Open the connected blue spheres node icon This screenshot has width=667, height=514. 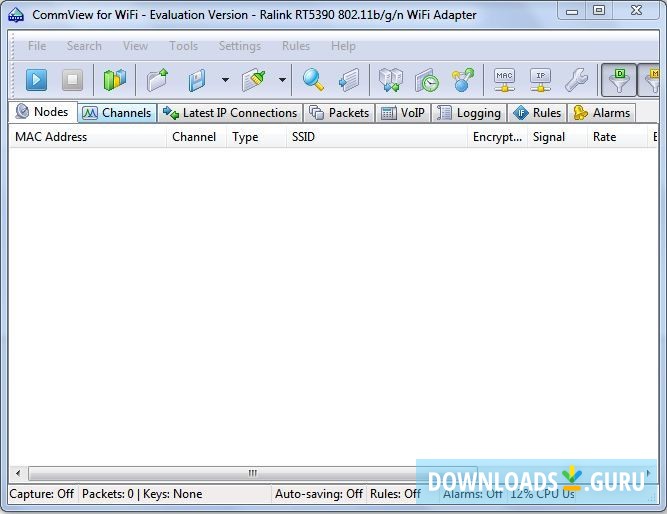pyautogui.click(x=463, y=80)
